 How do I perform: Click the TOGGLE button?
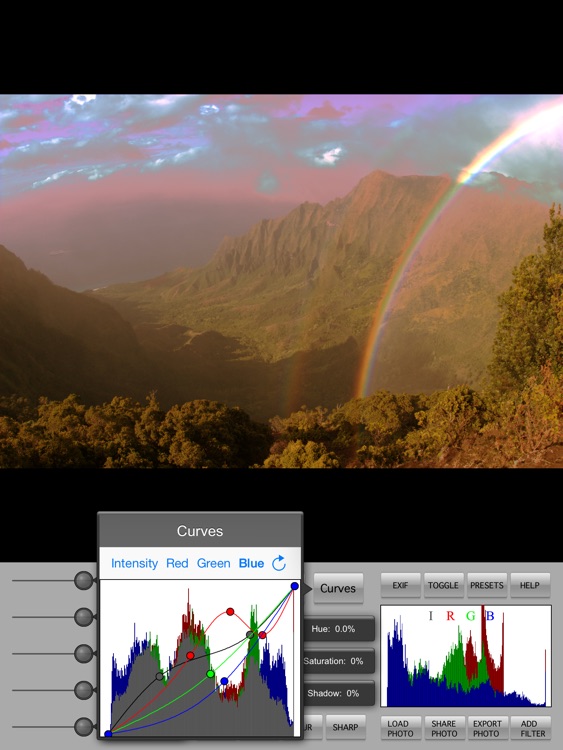tap(443, 585)
